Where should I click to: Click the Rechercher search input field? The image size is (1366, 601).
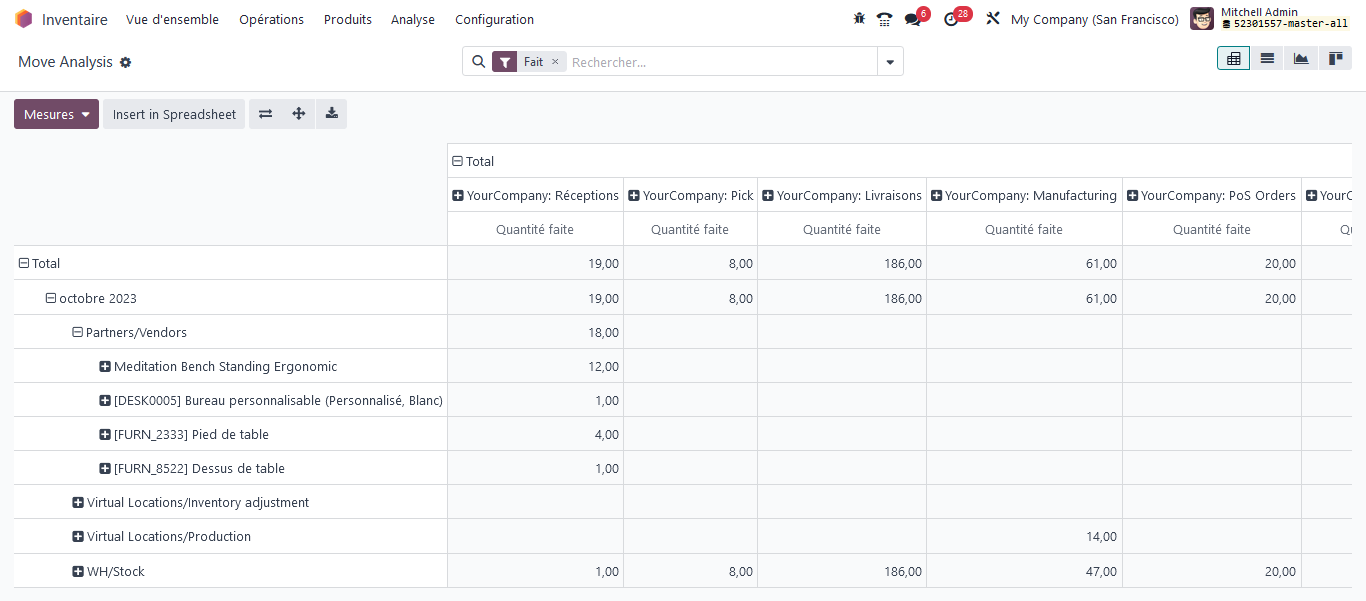pyautogui.click(x=700, y=61)
